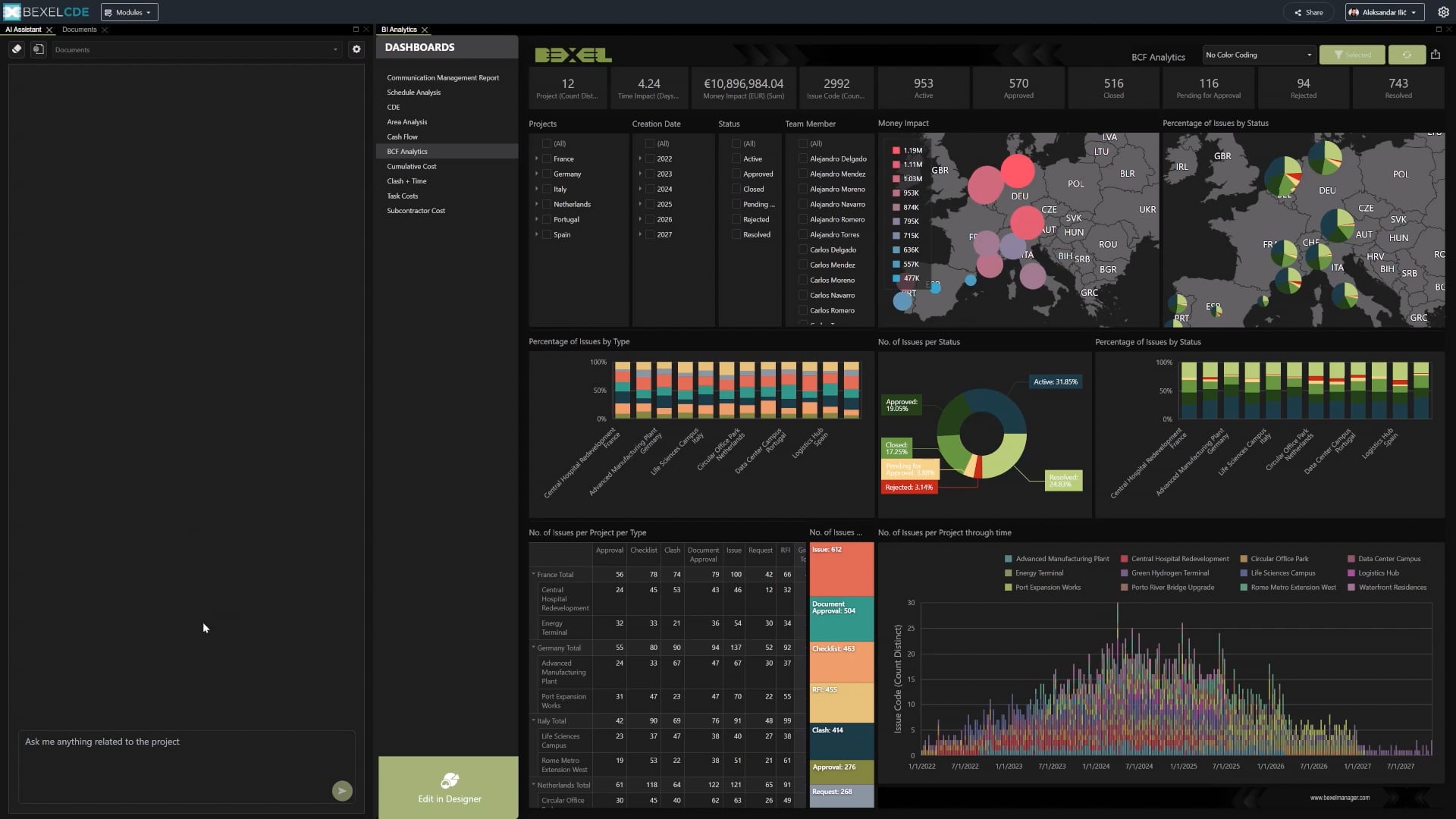Check the 2024 creation date checkbox
The image size is (1456, 819).
[650, 189]
